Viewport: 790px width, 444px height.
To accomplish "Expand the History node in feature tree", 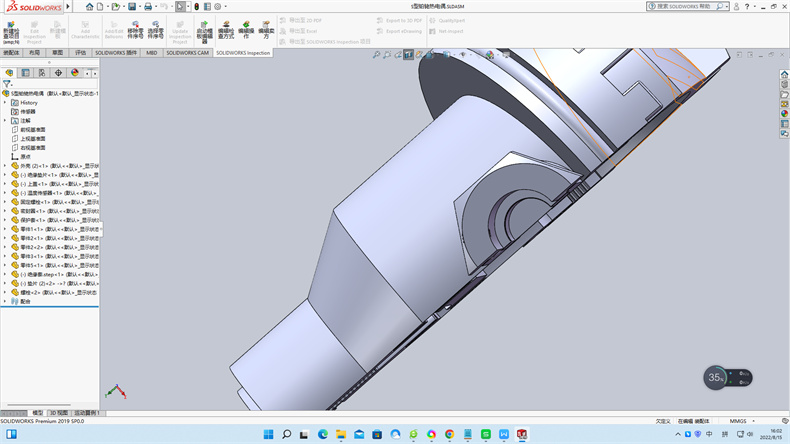I will [5, 103].
